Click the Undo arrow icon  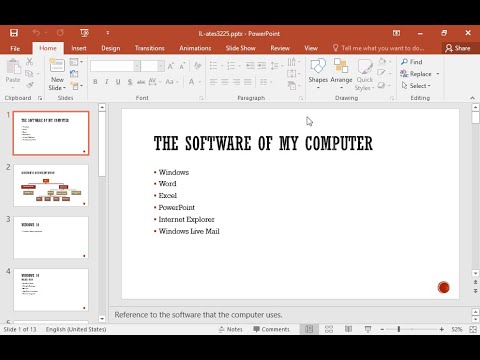36,33
